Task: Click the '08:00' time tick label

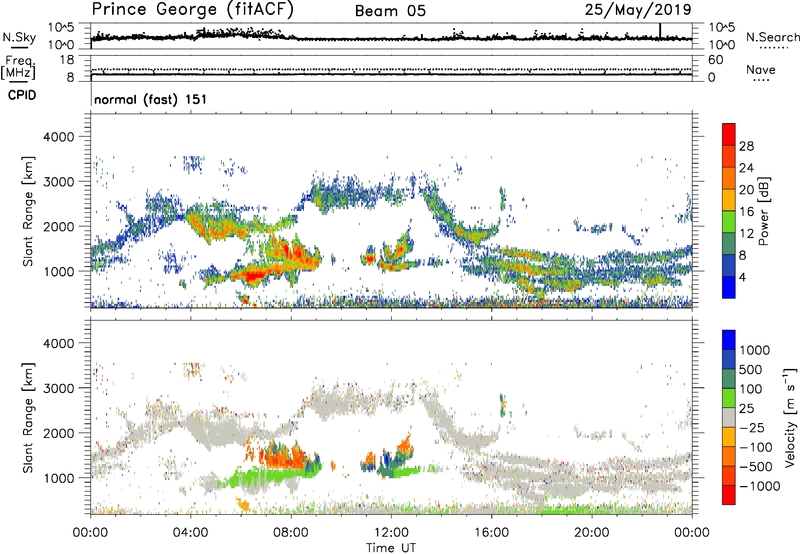Action: (291, 533)
